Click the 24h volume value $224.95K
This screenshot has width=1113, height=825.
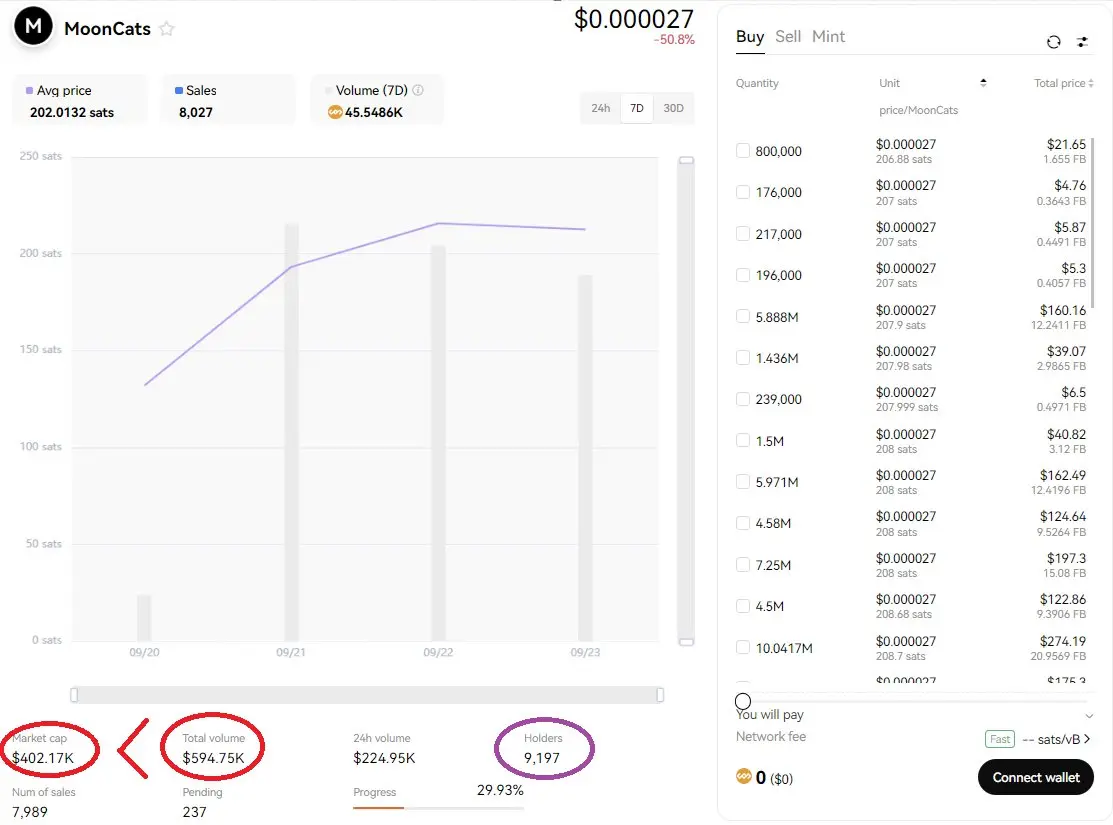coord(384,758)
